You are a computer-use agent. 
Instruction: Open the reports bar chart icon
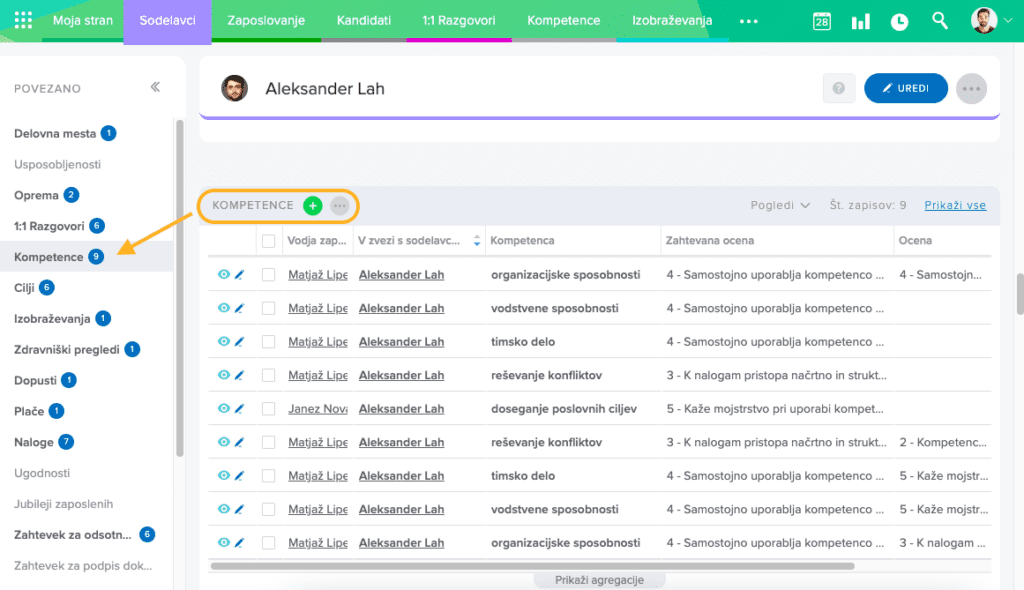860,21
